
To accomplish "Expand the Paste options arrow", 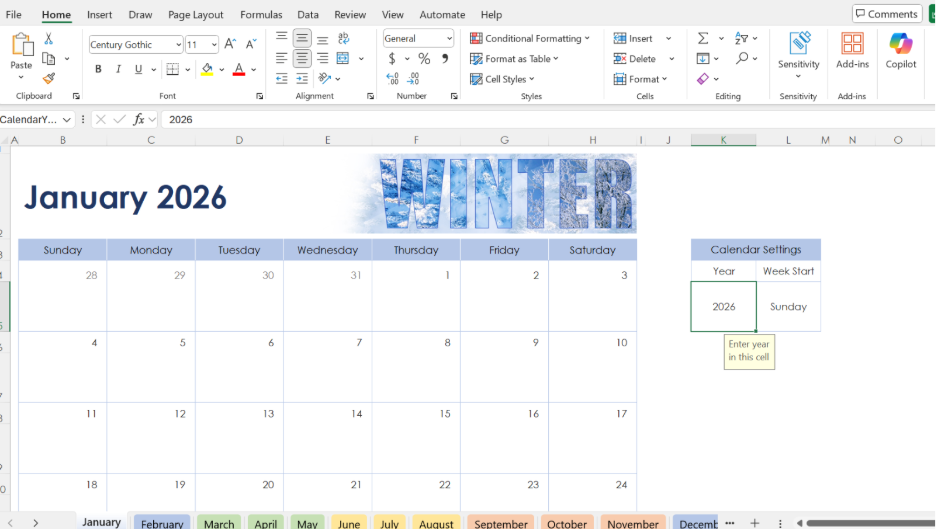I will [x=21, y=77].
